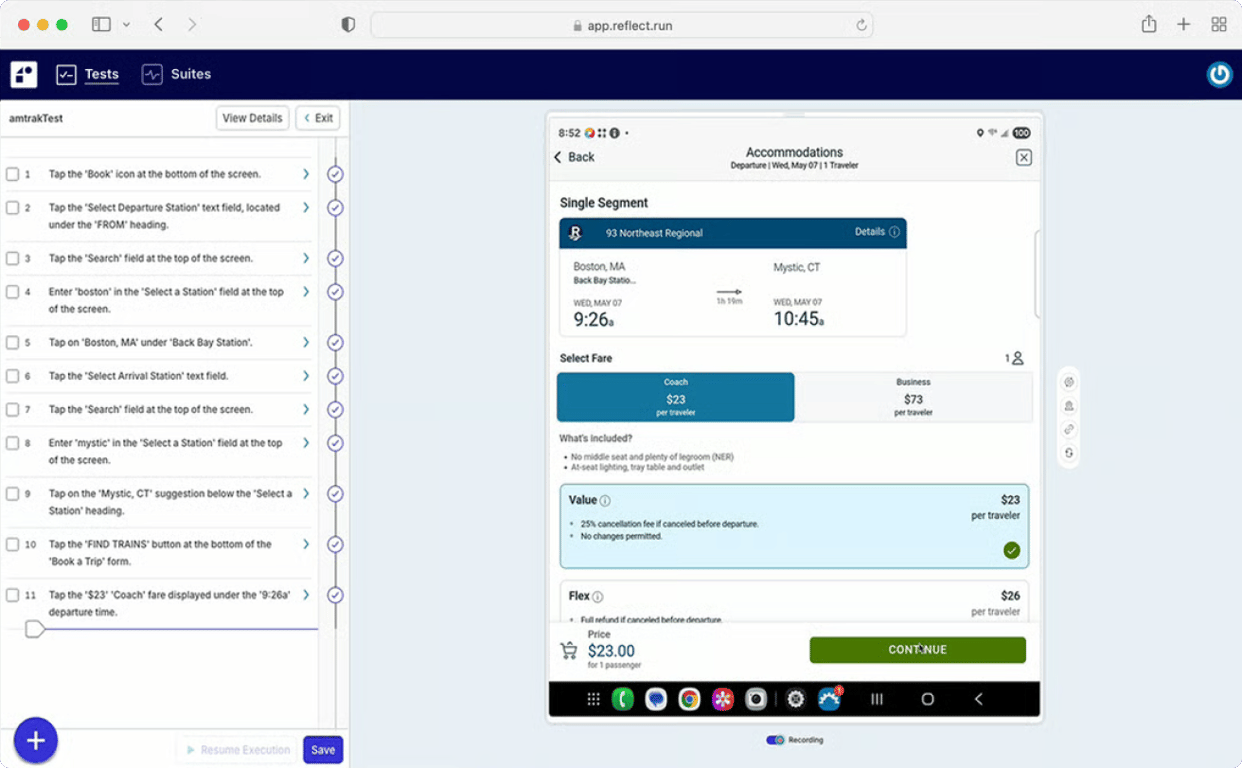The height and width of the screenshot is (768, 1242).
Task: Open the Tests tab
Action: [88, 74]
